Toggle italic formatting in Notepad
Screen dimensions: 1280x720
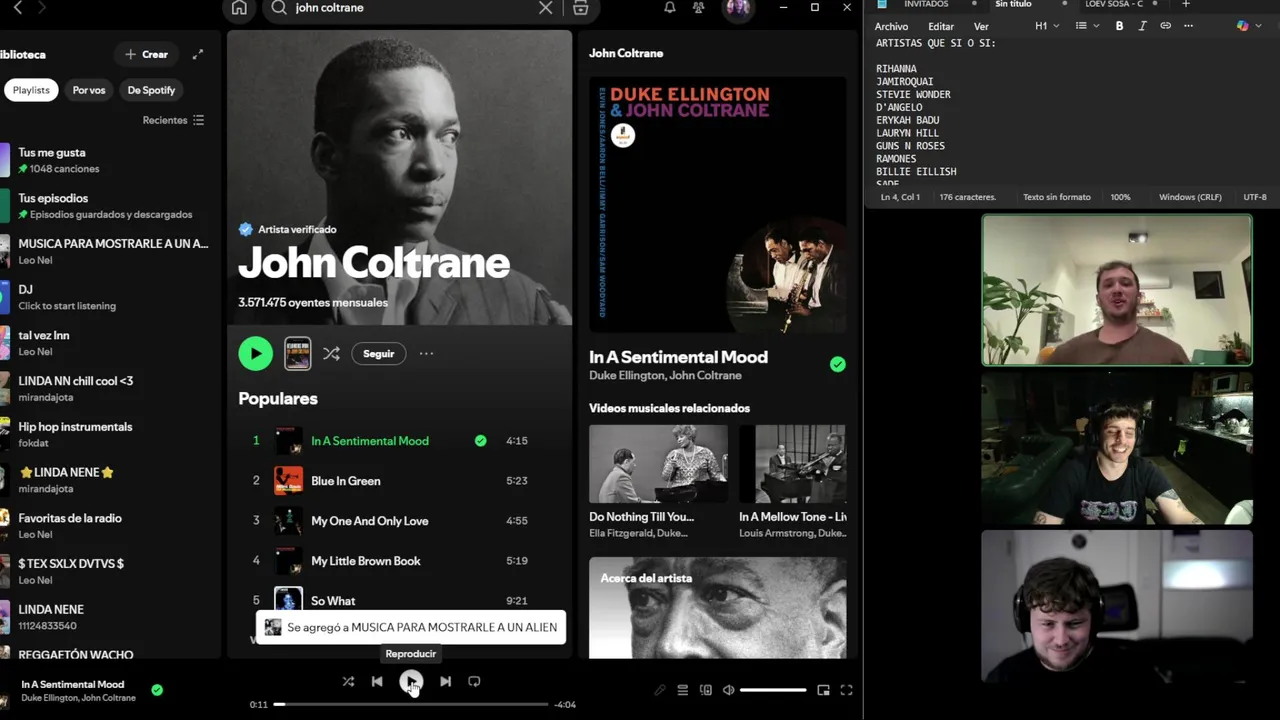(x=1143, y=26)
